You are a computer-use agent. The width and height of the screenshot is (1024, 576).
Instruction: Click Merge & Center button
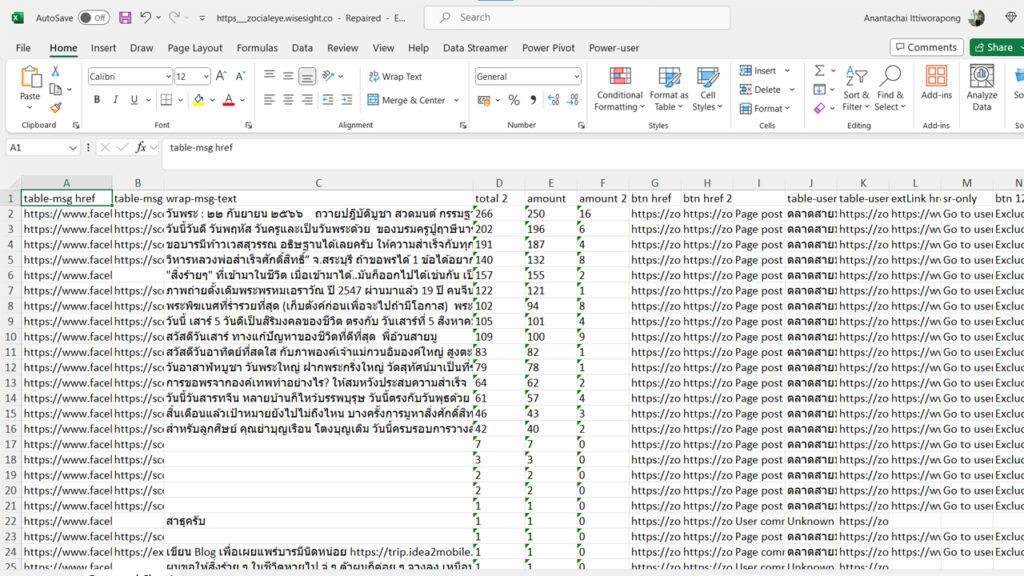coord(406,100)
